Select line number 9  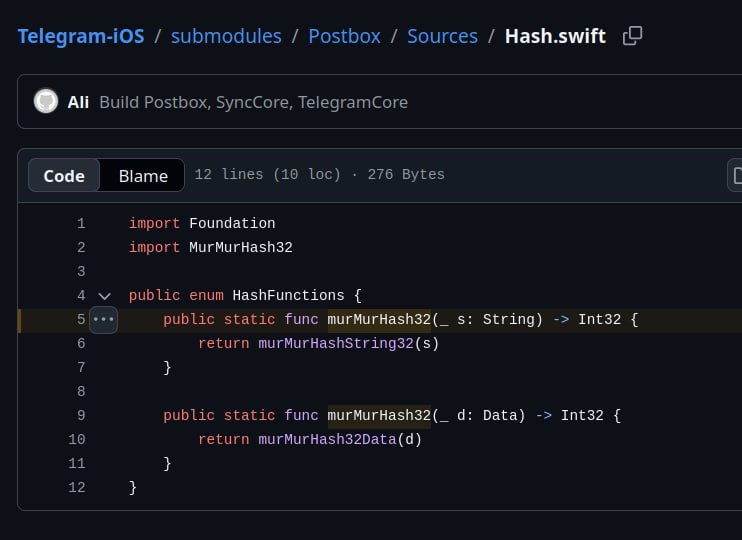click(x=81, y=416)
